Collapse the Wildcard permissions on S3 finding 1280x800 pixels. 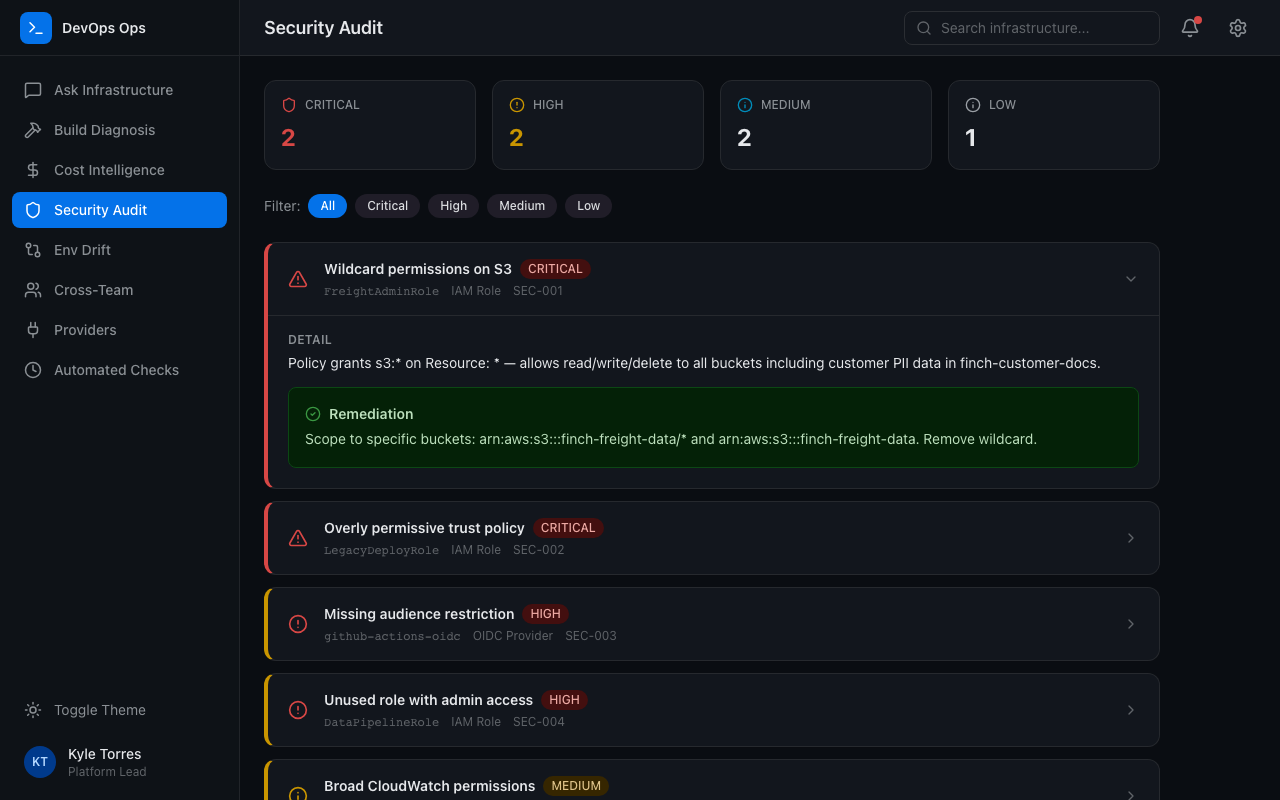tap(1130, 279)
